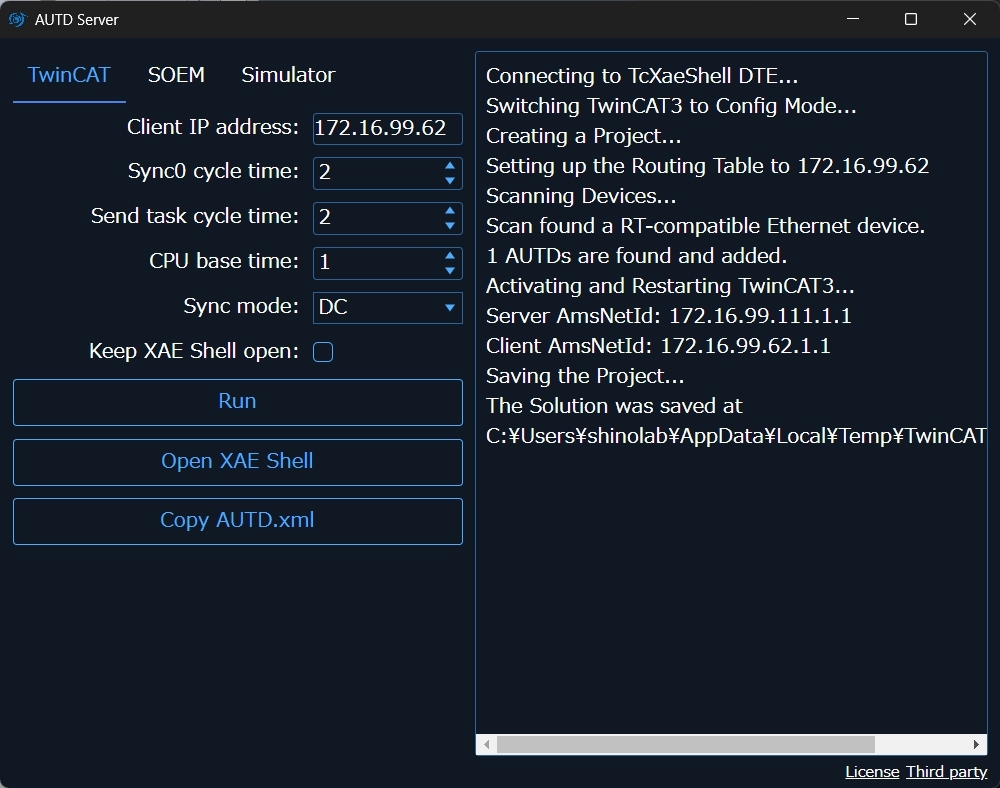The height and width of the screenshot is (788, 1000).
Task: Click the 'Client AmsNetId: 172.16.99.62.1.1' log line
Action: [x=658, y=346]
